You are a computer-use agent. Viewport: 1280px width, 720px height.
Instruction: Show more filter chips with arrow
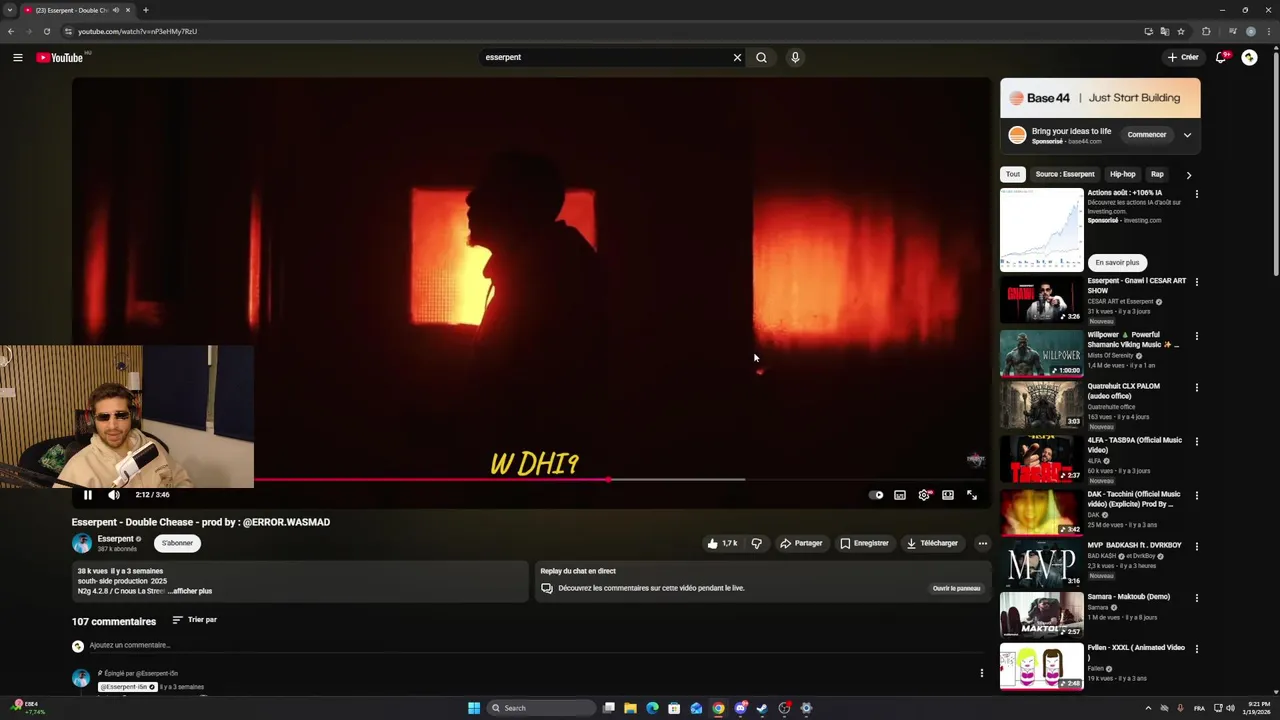(x=1189, y=175)
